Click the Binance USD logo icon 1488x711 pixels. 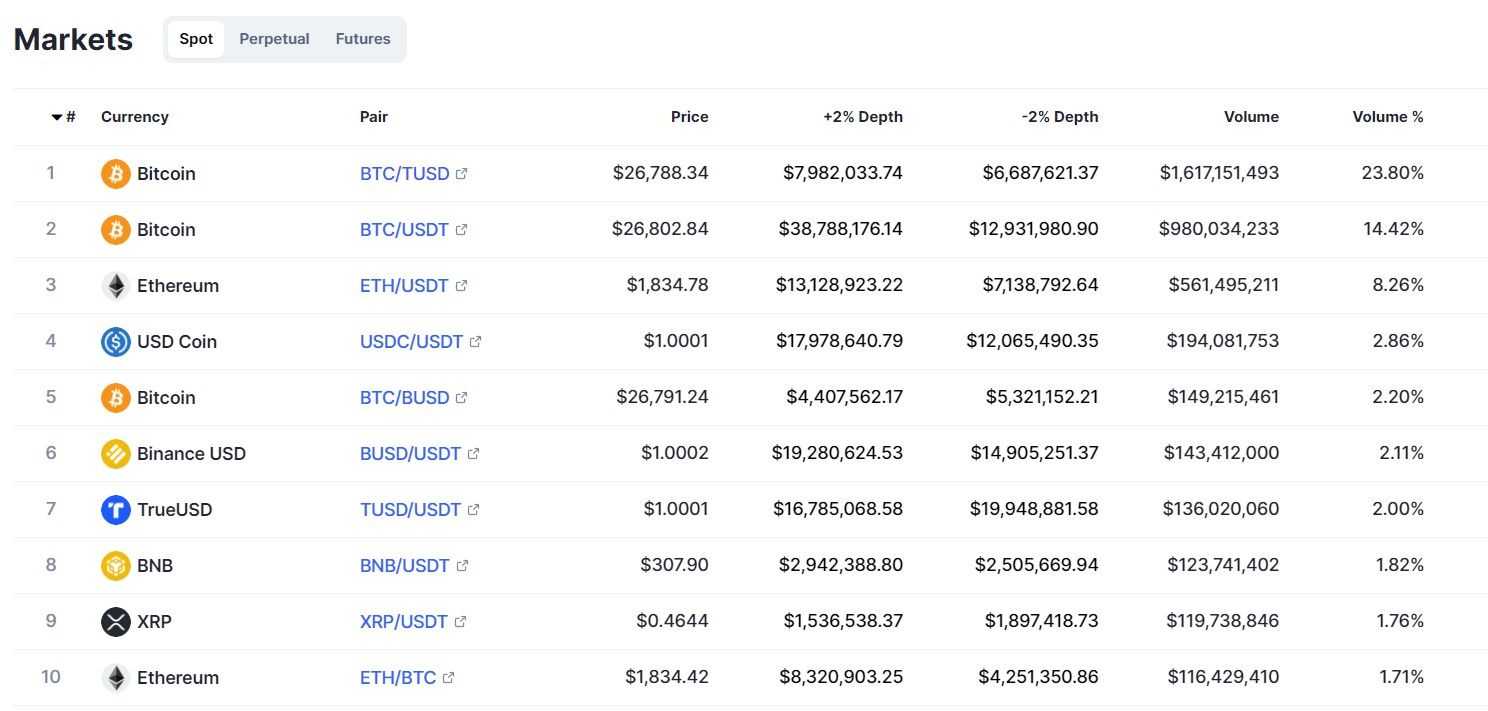[116, 453]
